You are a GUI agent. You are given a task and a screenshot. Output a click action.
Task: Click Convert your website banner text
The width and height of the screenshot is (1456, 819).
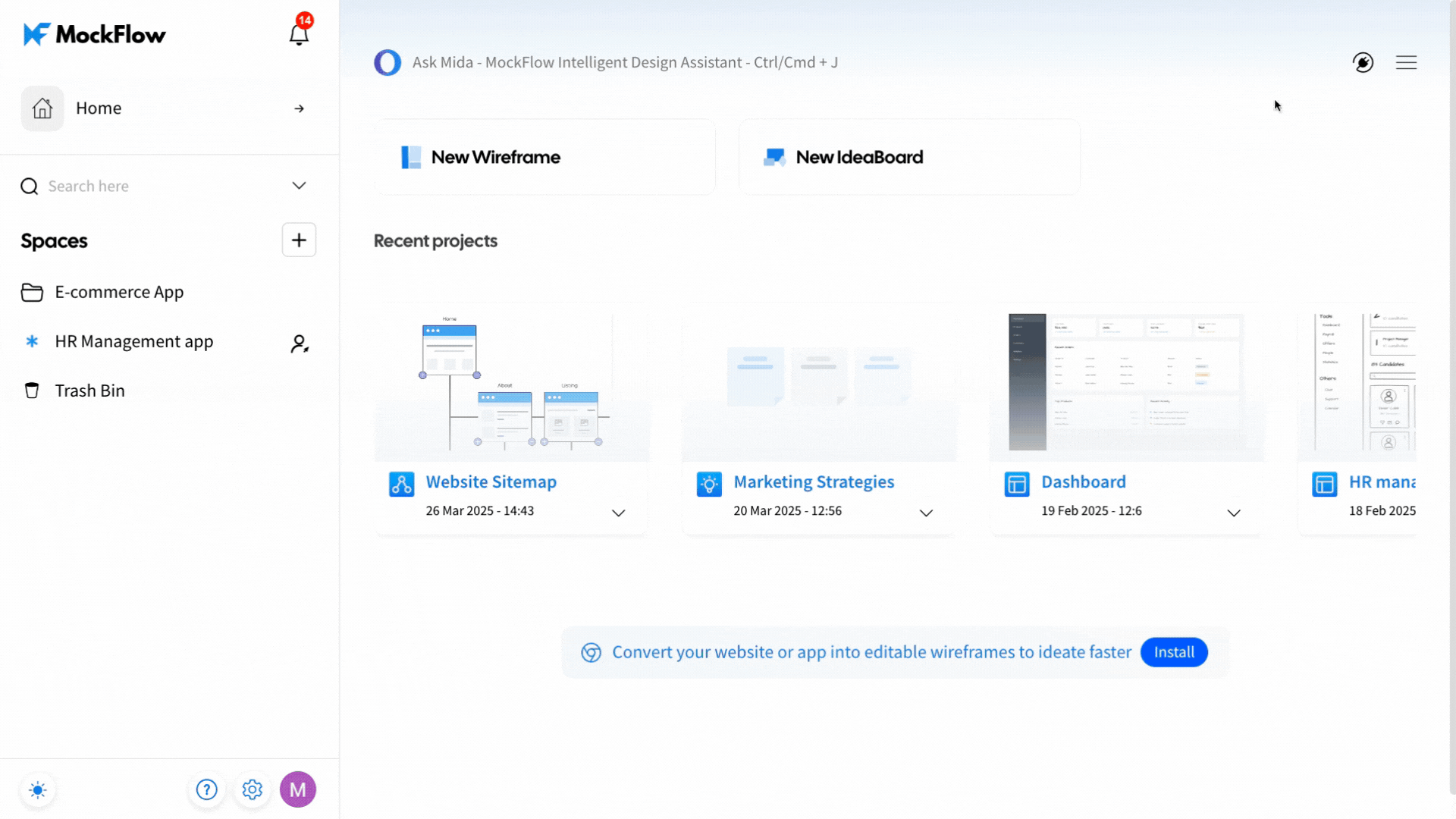coord(871,652)
